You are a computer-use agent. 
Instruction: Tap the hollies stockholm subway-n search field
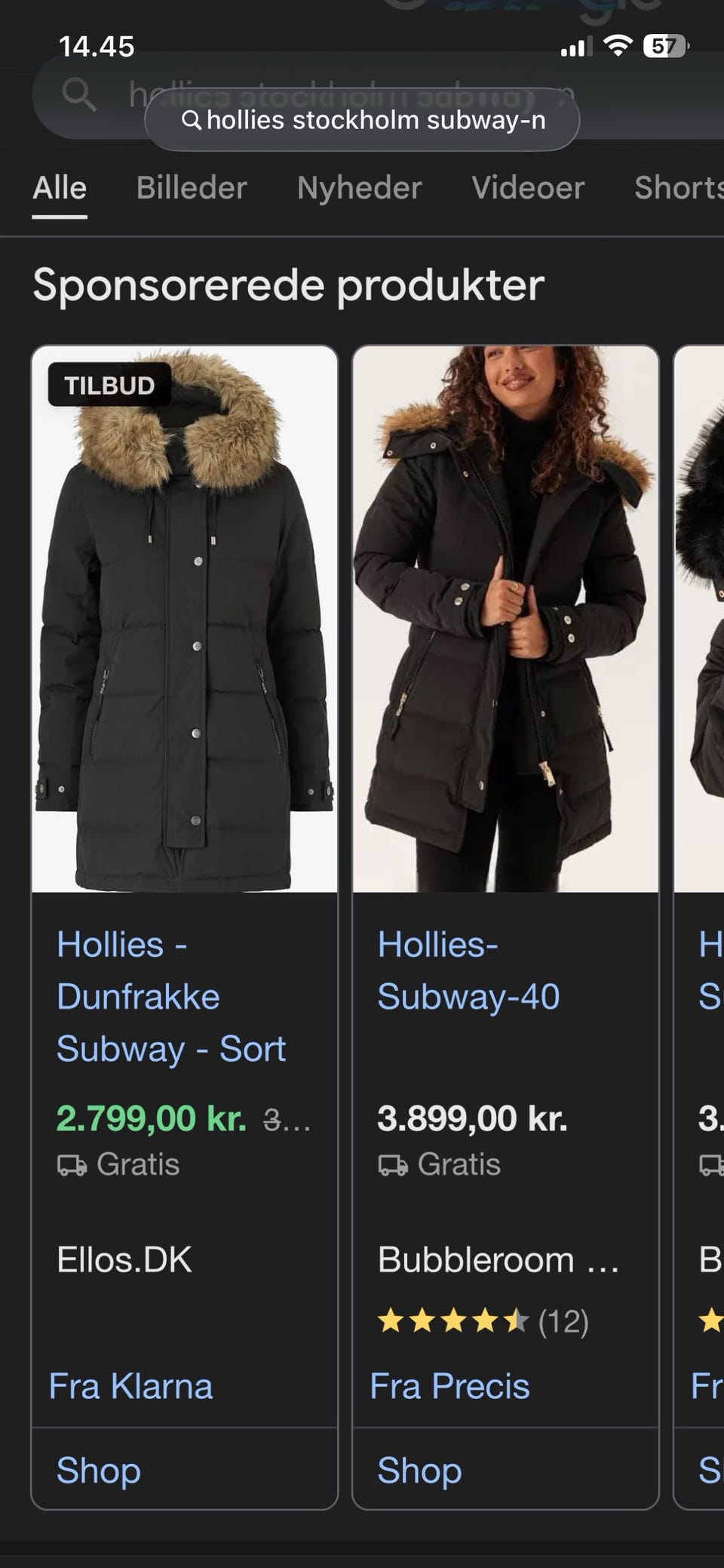click(x=362, y=120)
